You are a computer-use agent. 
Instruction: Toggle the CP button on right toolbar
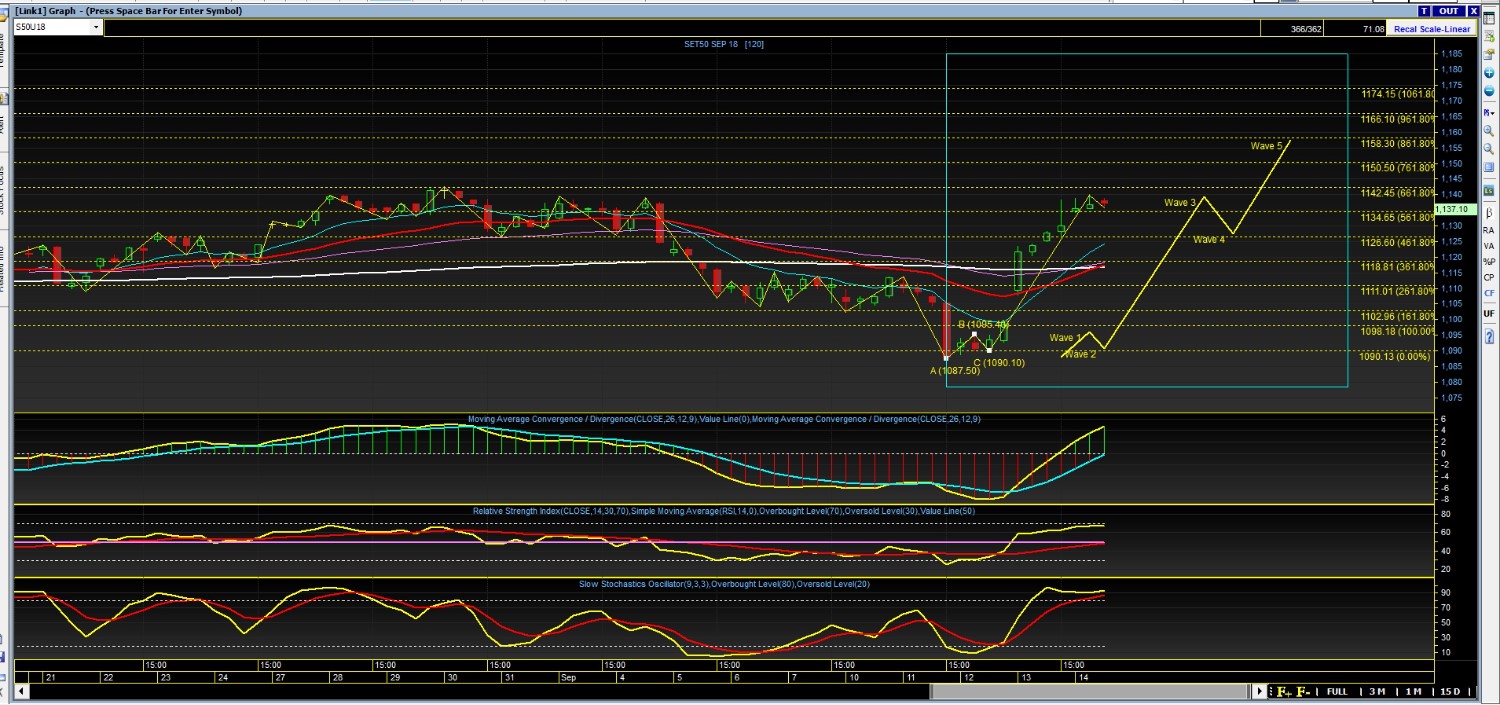coord(1488,277)
